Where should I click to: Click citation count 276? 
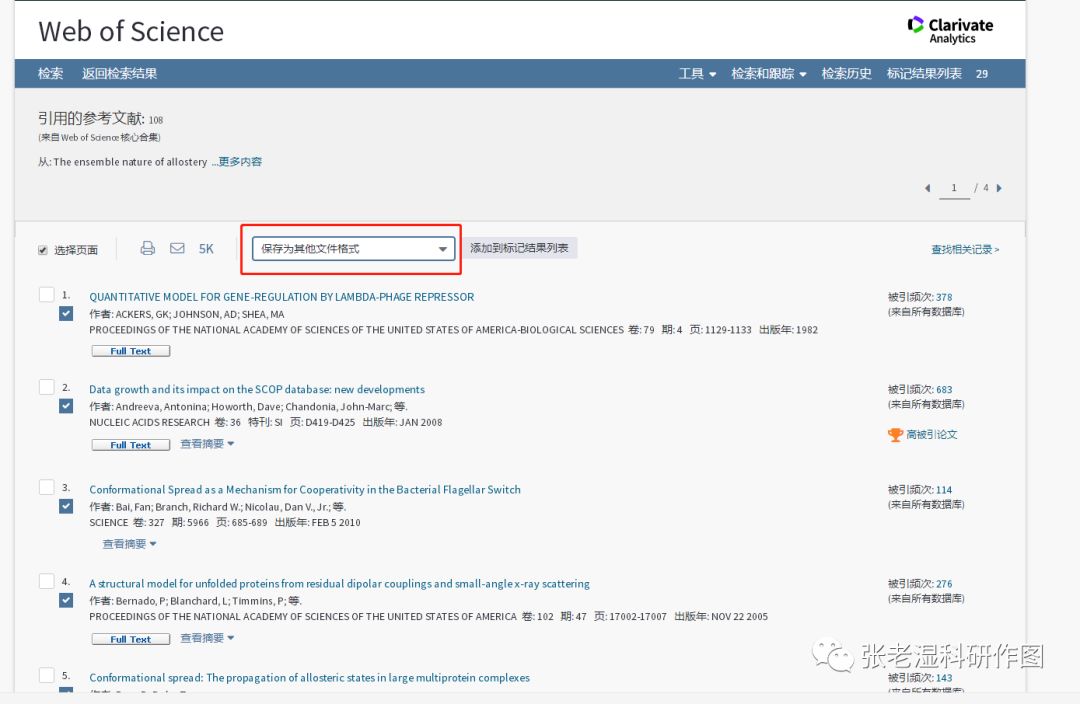[944, 584]
